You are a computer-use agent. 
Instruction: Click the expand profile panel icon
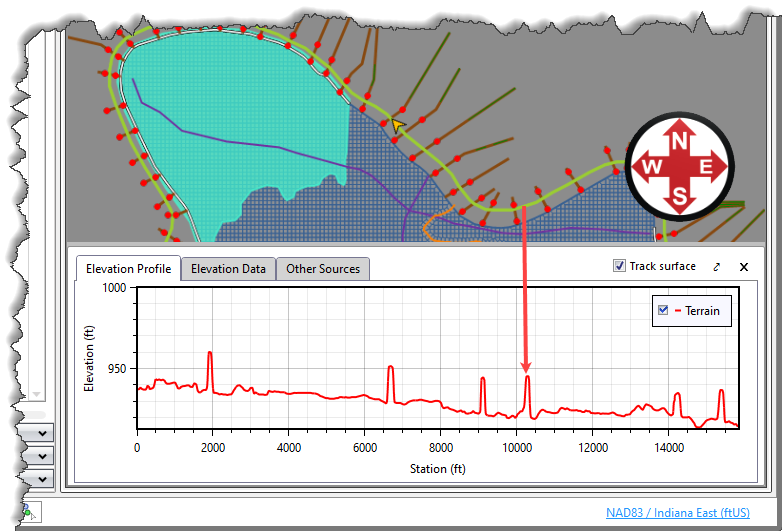(717, 267)
